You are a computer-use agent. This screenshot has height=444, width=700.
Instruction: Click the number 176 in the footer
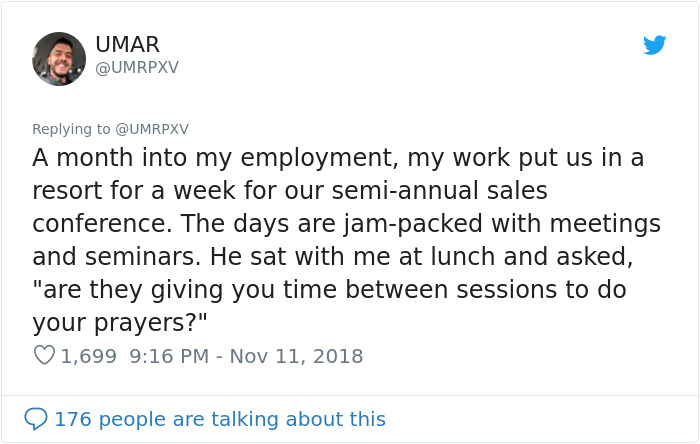click(72, 418)
